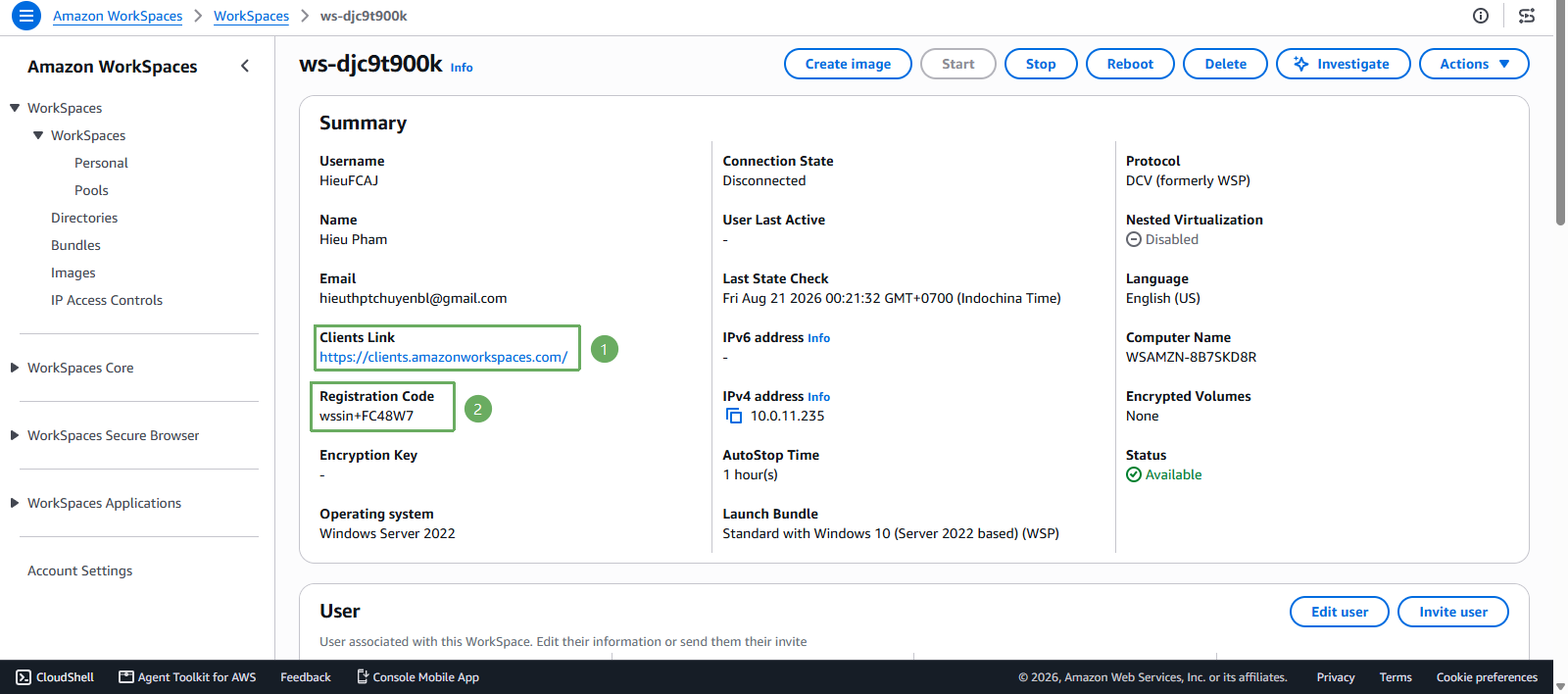Click the AutoStop Time value 1 hour(s)

(750, 474)
